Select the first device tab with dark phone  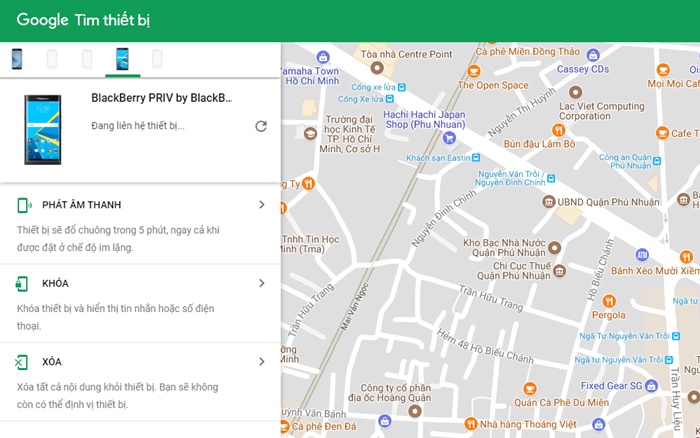click(17, 58)
